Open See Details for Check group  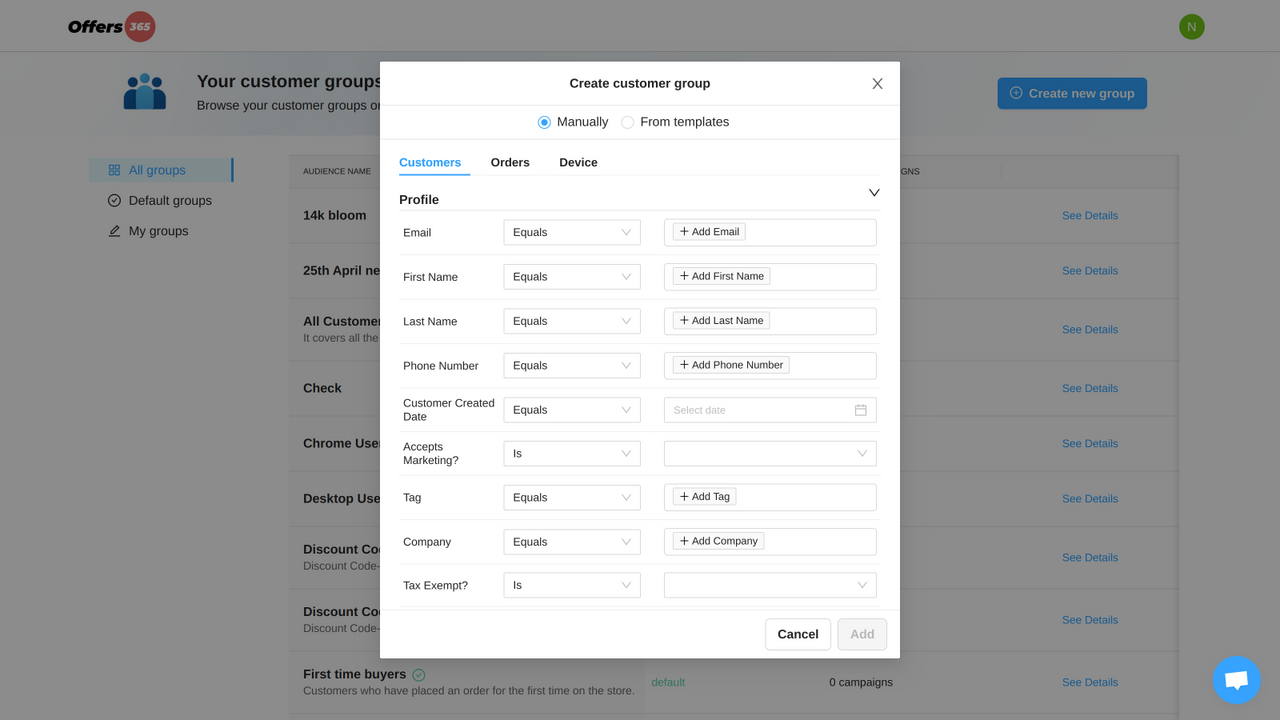point(1090,388)
